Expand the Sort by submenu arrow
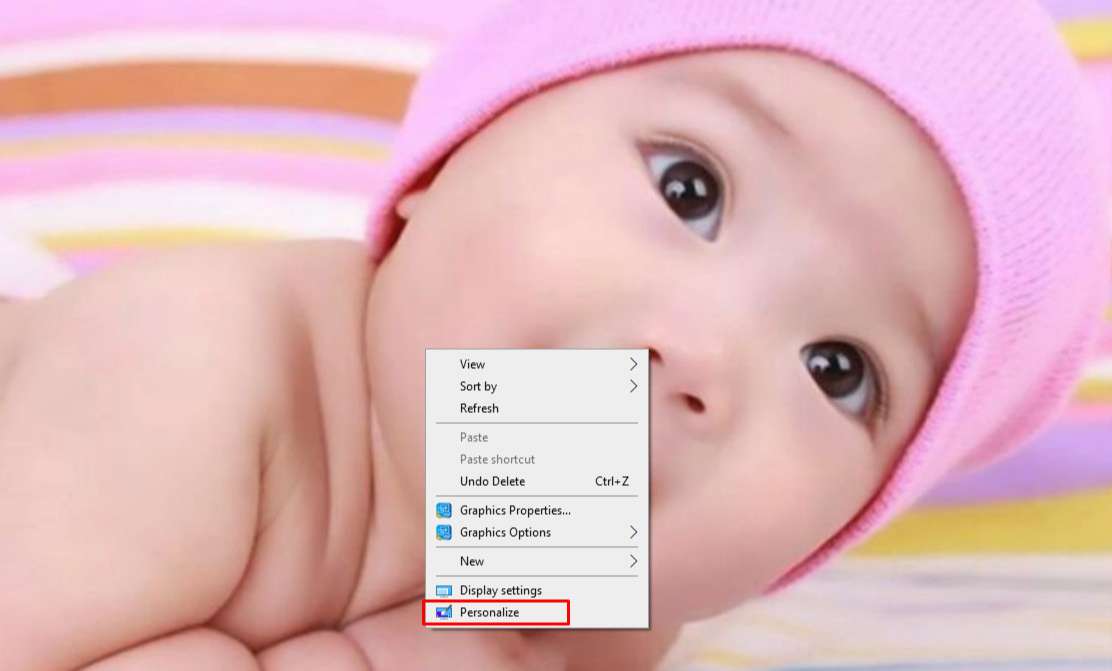Image resolution: width=1112 pixels, height=671 pixels. [x=633, y=386]
